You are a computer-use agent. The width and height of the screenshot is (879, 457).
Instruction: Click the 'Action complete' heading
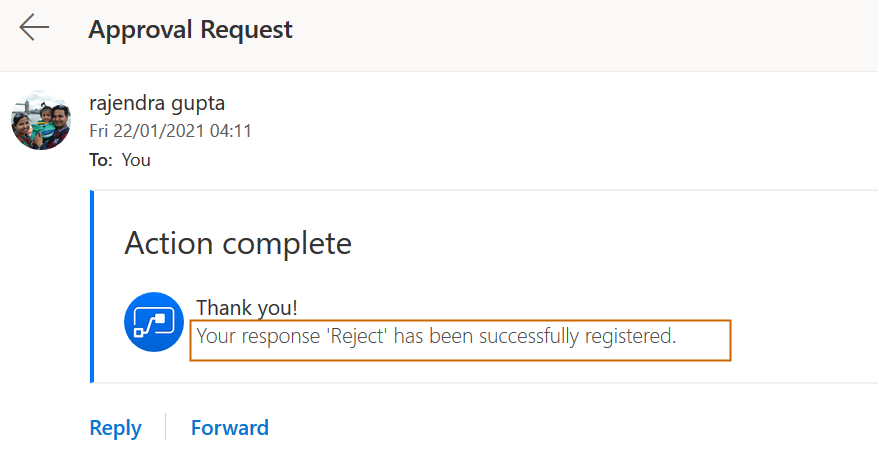(238, 243)
